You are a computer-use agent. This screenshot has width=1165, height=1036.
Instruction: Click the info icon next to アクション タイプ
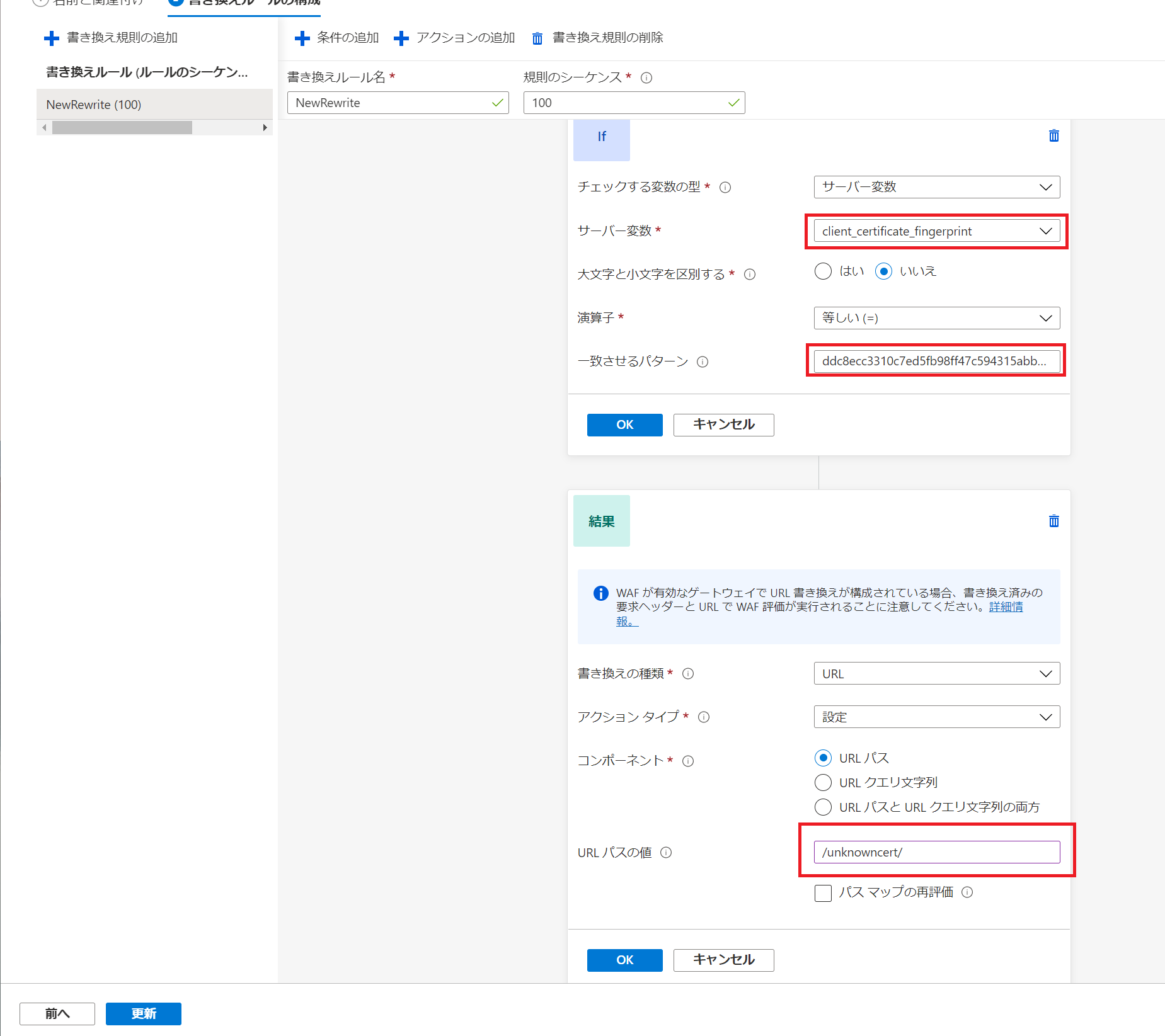(704, 717)
